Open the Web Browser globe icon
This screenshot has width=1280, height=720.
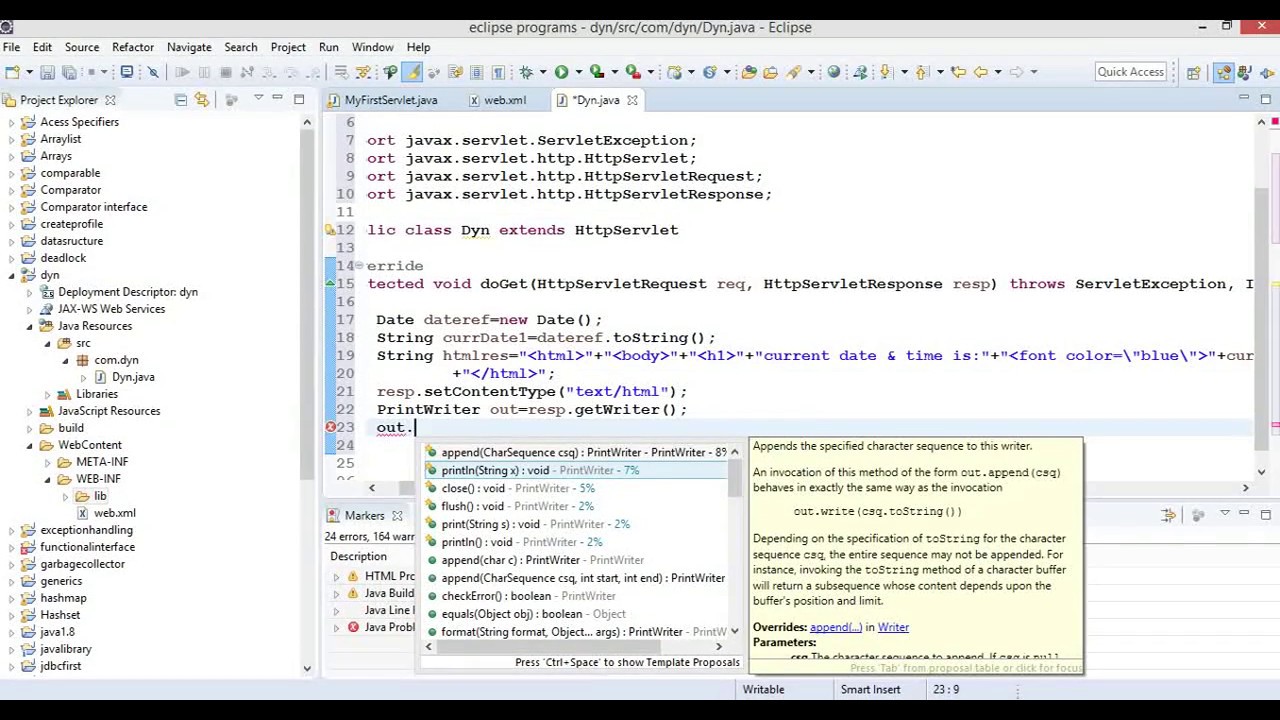[x=833, y=72]
